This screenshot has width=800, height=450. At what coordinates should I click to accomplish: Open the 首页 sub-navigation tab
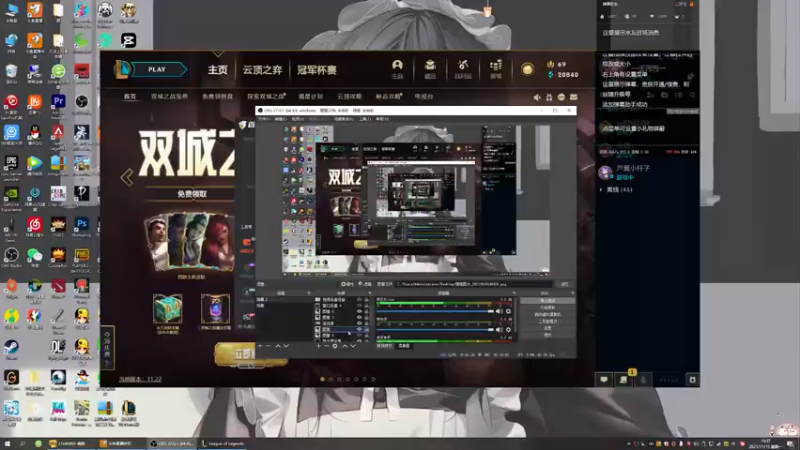130,96
